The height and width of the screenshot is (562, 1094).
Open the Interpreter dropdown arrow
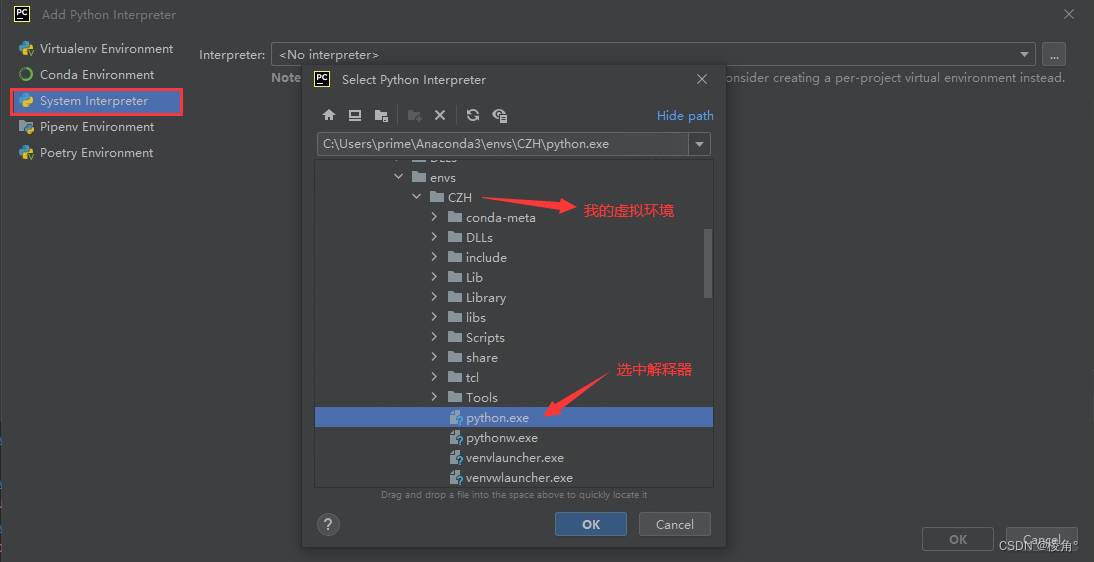(1024, 54)
